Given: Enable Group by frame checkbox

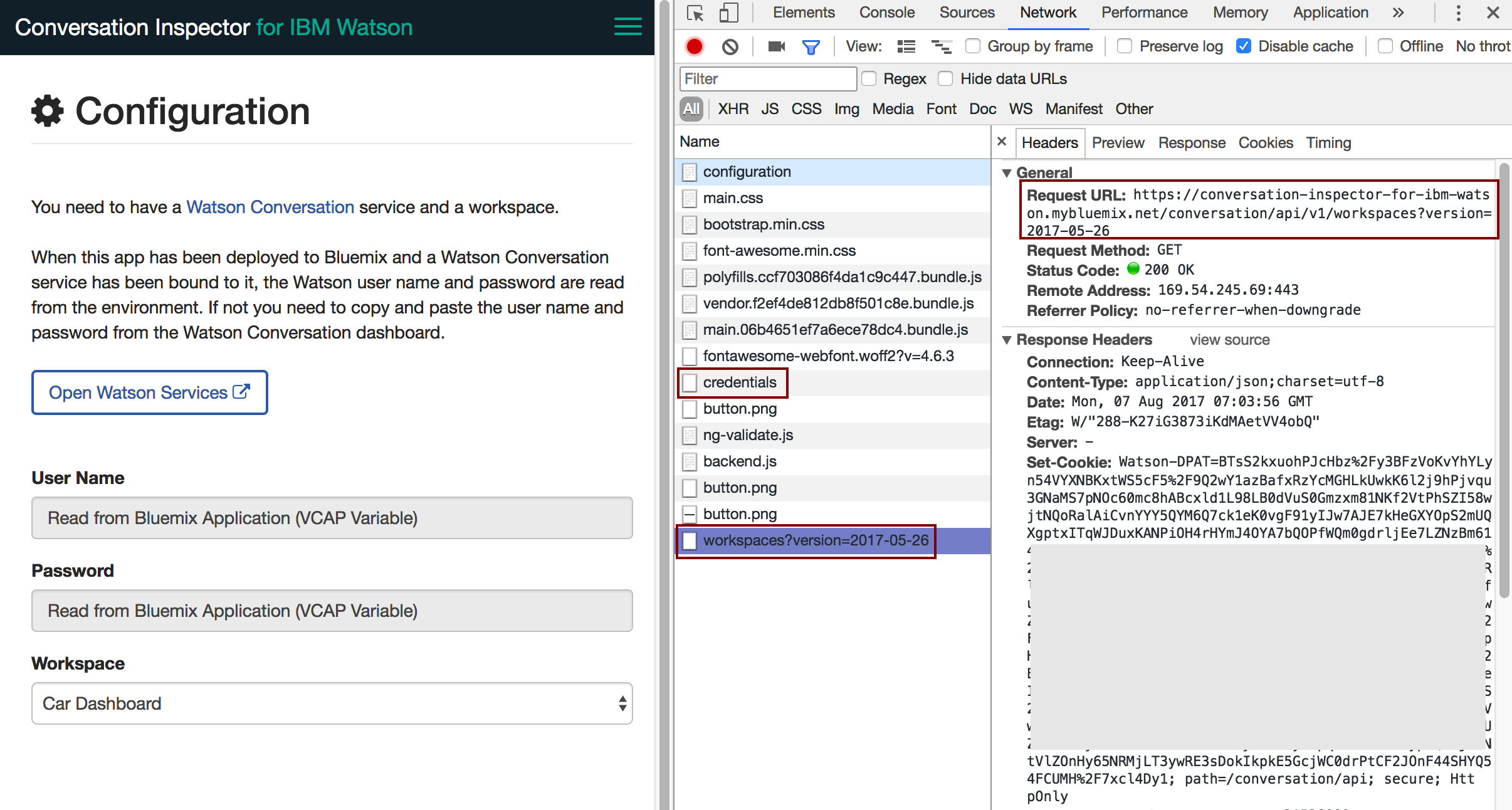Looking at the screenshot, I should (973, 46).
